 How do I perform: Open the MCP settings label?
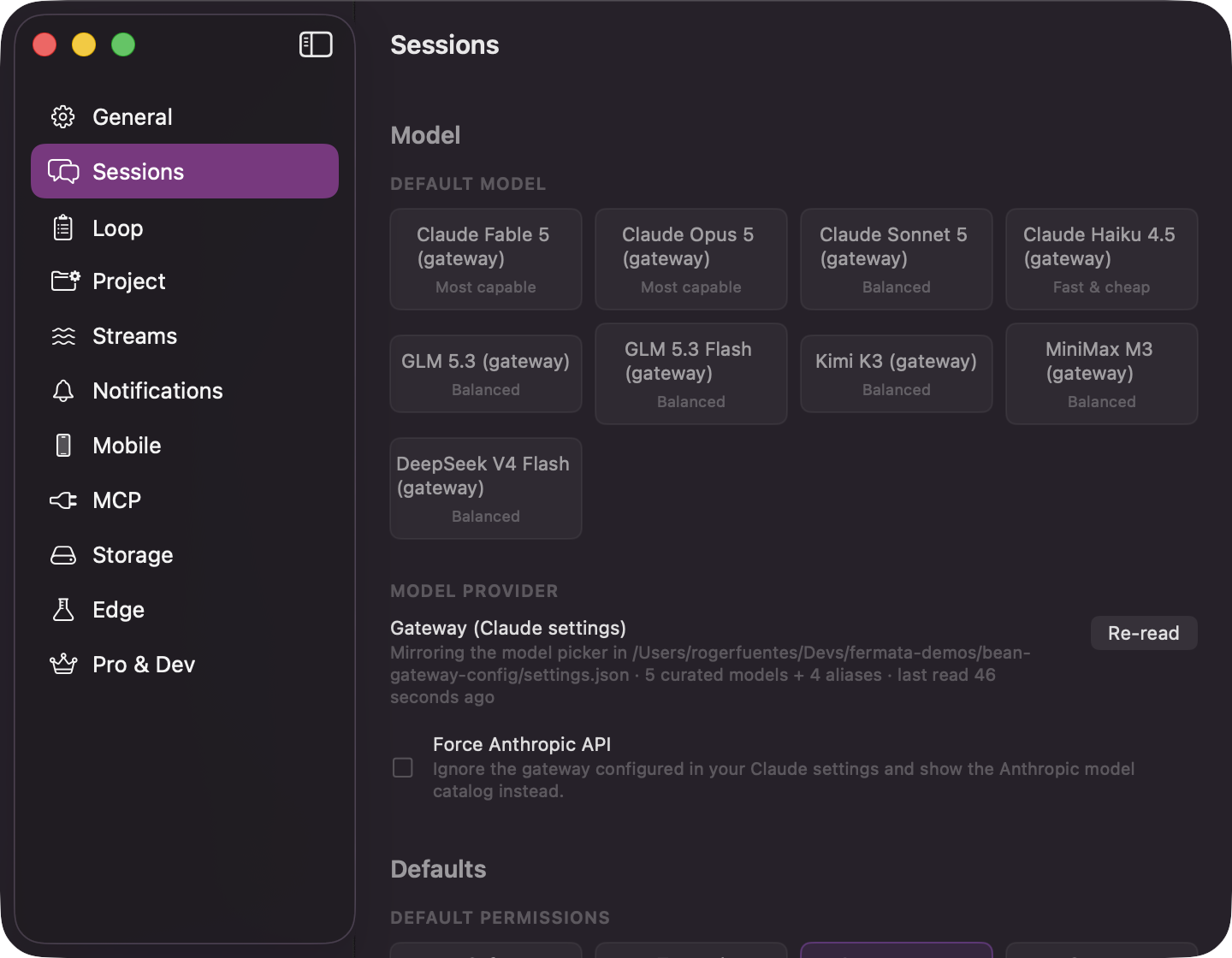pyautogui.click(x=117, y=500)
